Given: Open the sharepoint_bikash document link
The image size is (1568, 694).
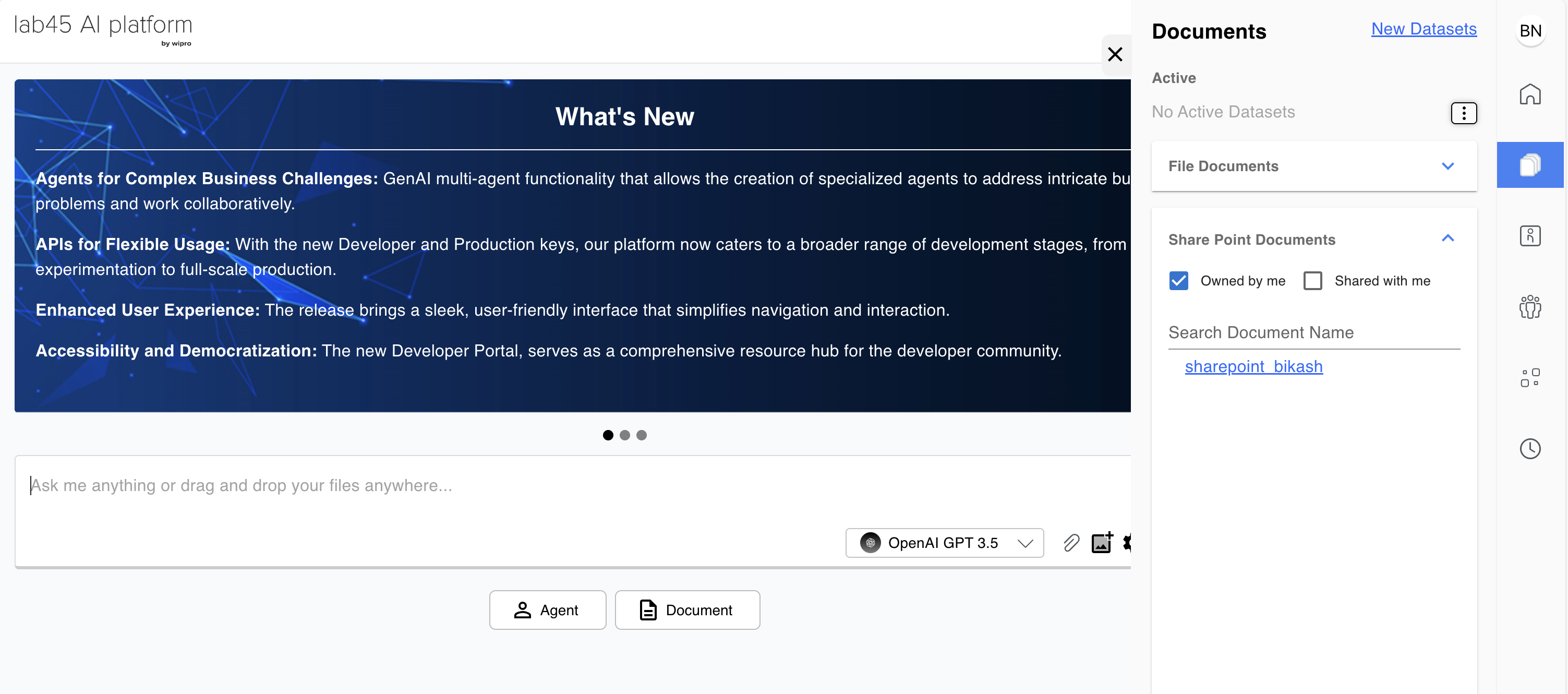Looking at the screenshot, I should [x=1253, y=366].
